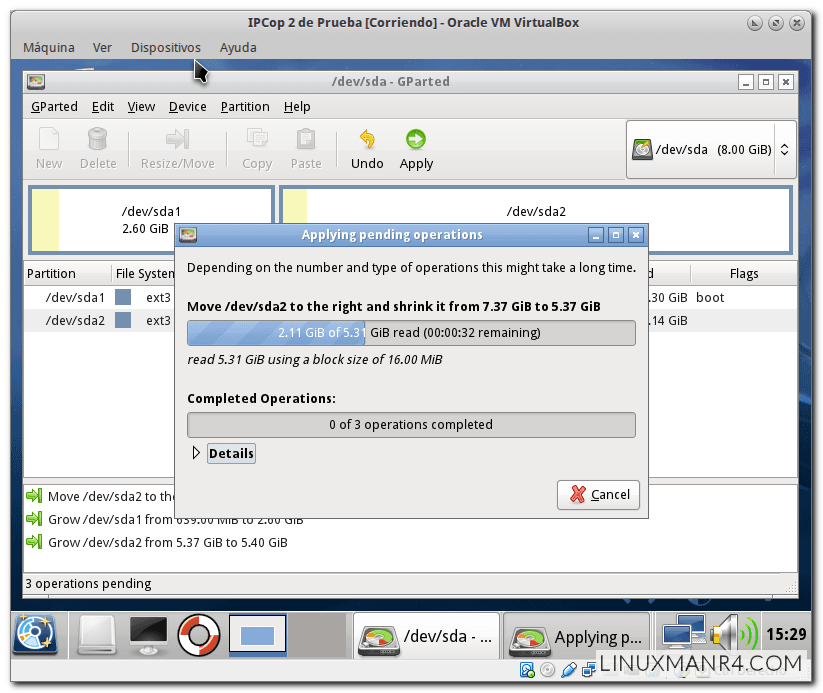Screen dimensions: 823x693
Task: Open the /dev/sda device dropdown arrows
Action: pyautogui.click(x=785, y=150)
